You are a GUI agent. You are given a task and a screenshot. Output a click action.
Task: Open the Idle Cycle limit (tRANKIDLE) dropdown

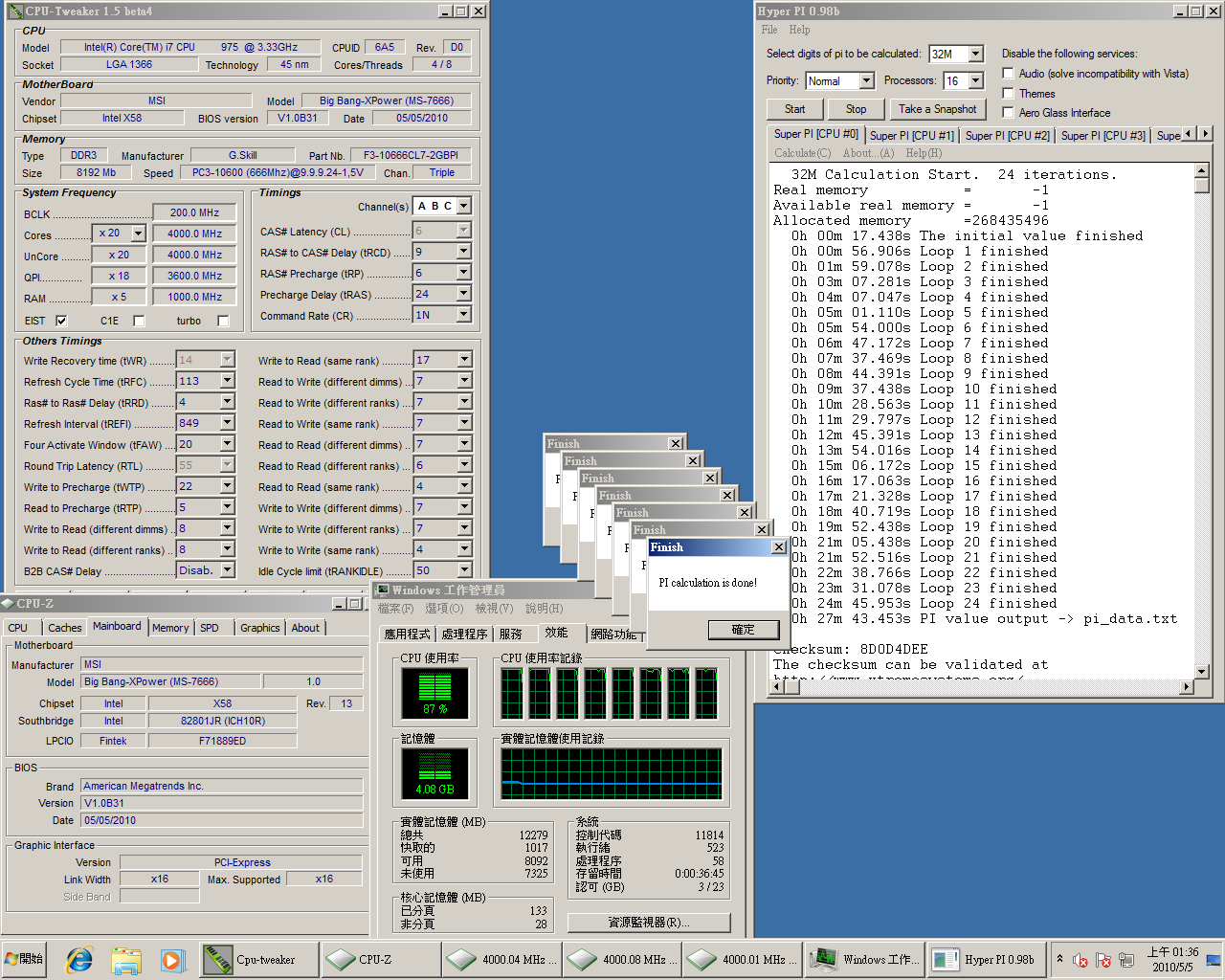coord(464,570)
